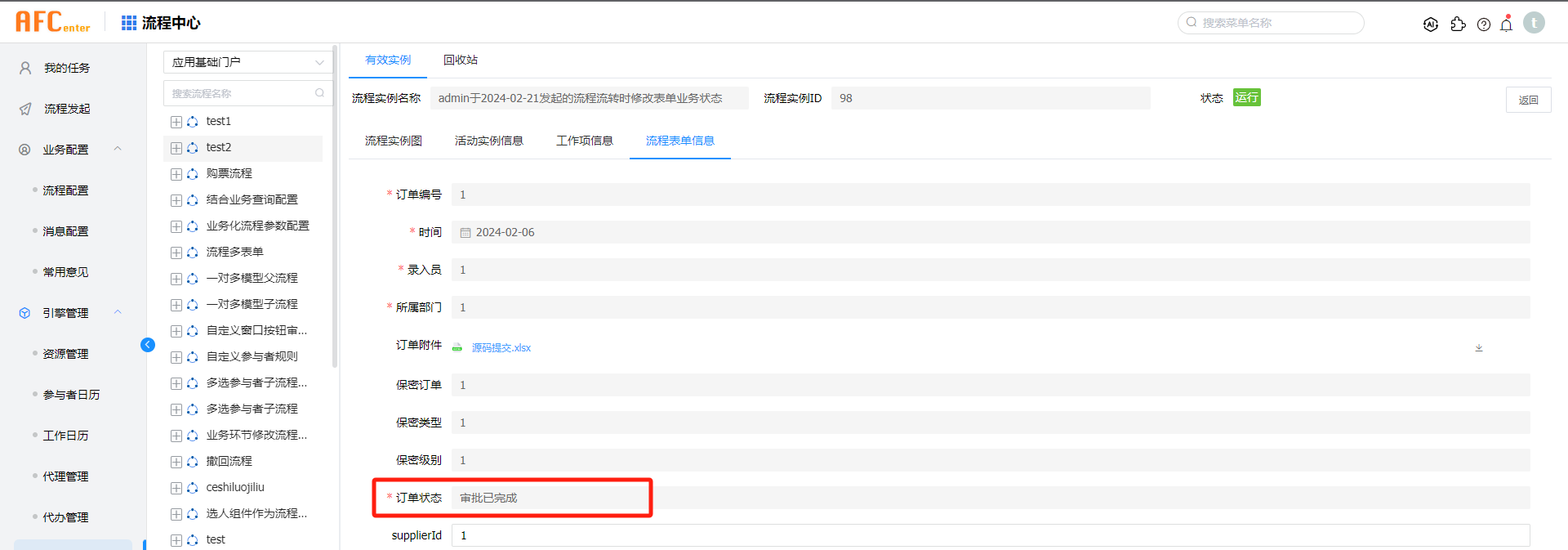Click the notification bell icon
This screenshot has width=1568, height=550.
(1507, 24)
